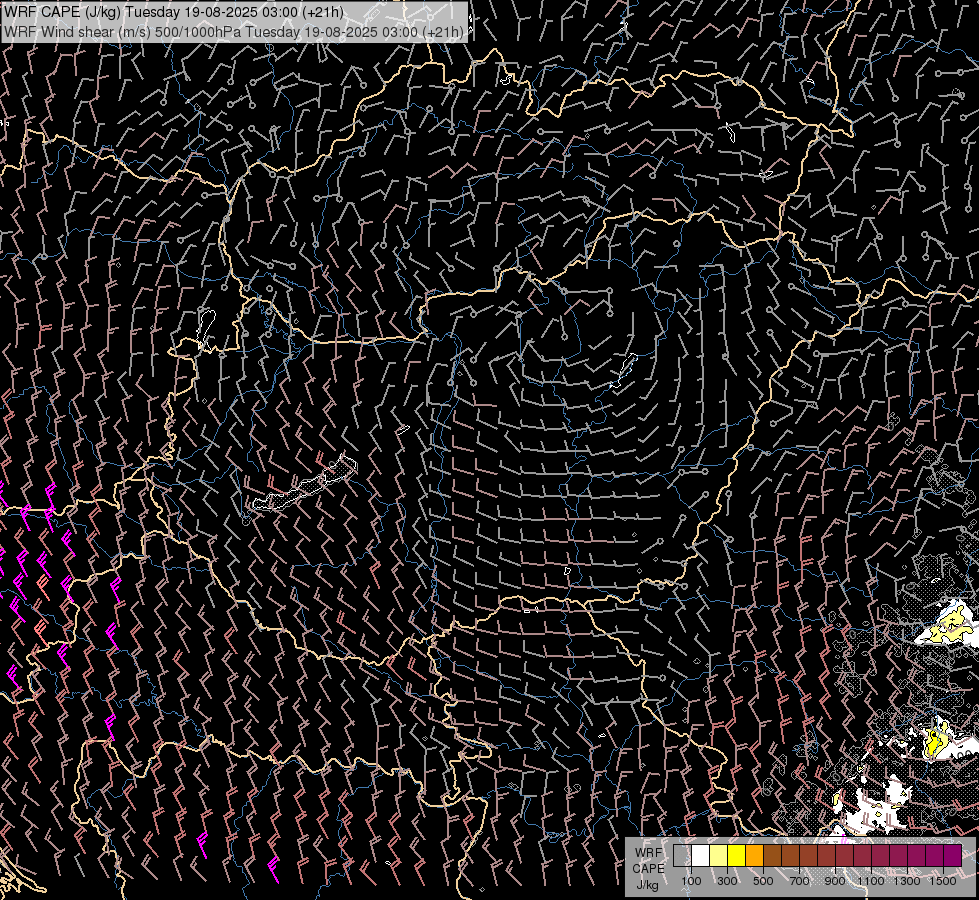This screenshot has width=979, height=900.
Task: Click the bright yellow legend swatch
Action: [x=737, y=855]
